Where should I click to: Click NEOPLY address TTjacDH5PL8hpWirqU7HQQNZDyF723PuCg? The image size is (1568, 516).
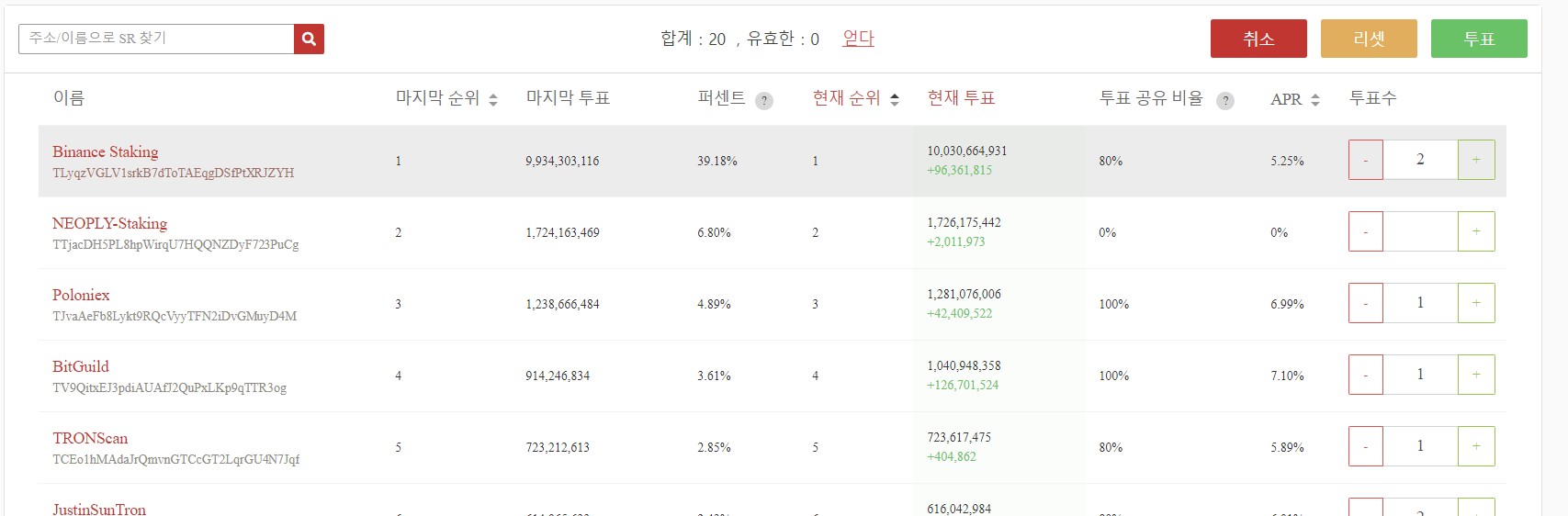click(175, 244)
